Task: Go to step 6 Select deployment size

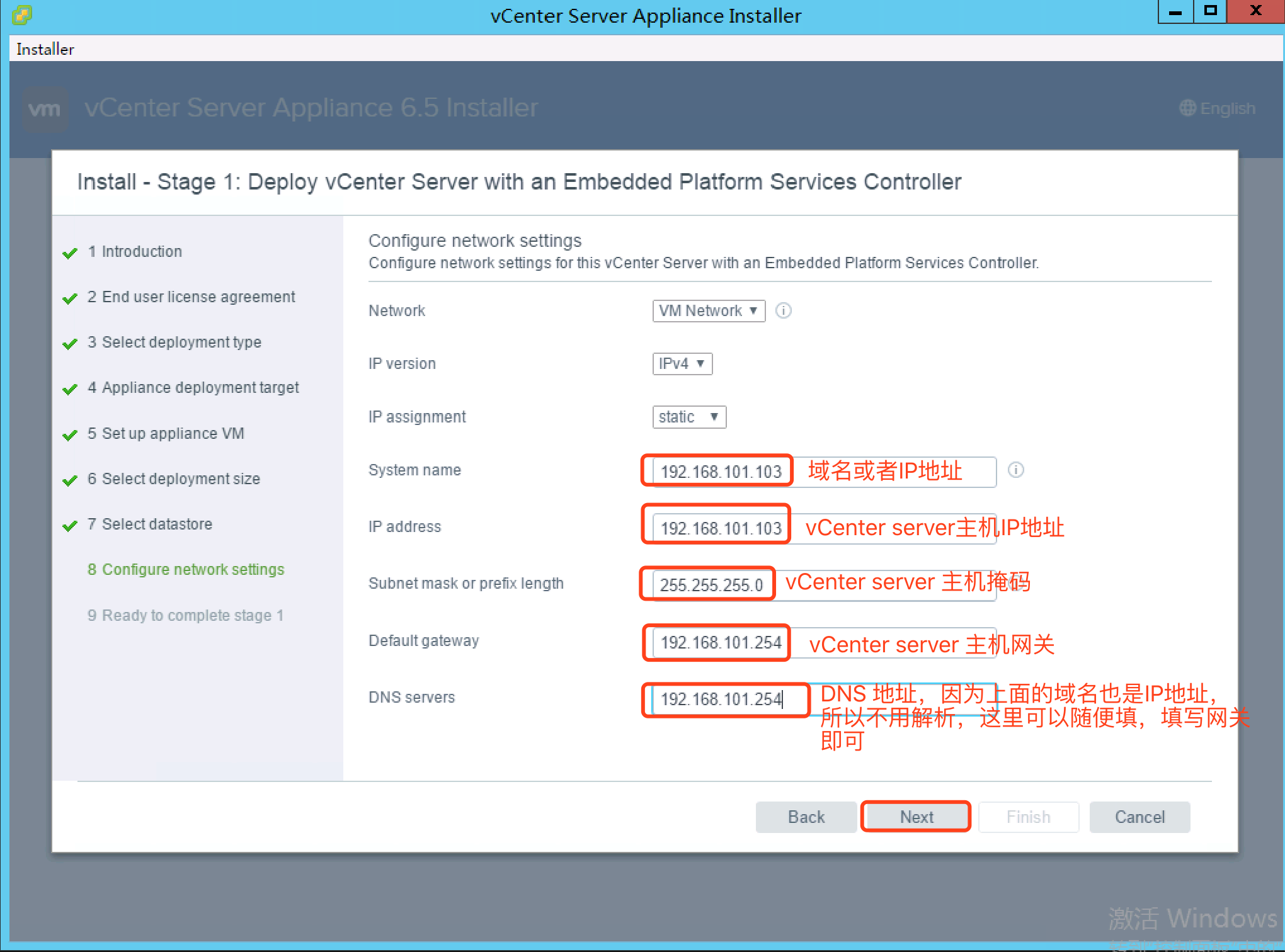Action: (x=173, y=479)
